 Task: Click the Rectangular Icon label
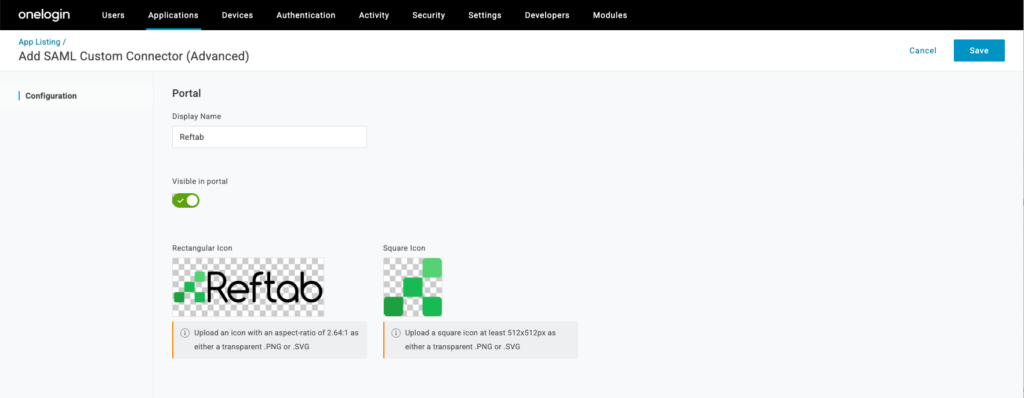click(x=202, y=248)
